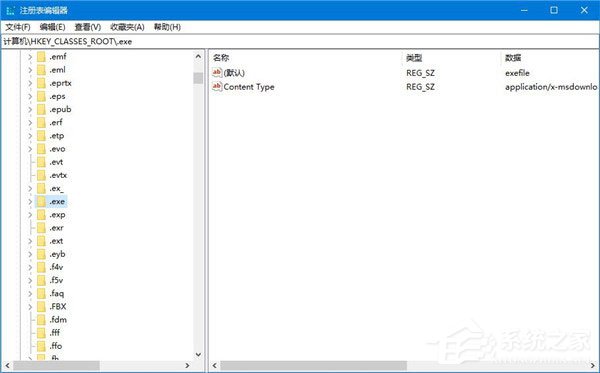Click the Content Type string value icon
600x373 pixels.
tap(217, 86)
